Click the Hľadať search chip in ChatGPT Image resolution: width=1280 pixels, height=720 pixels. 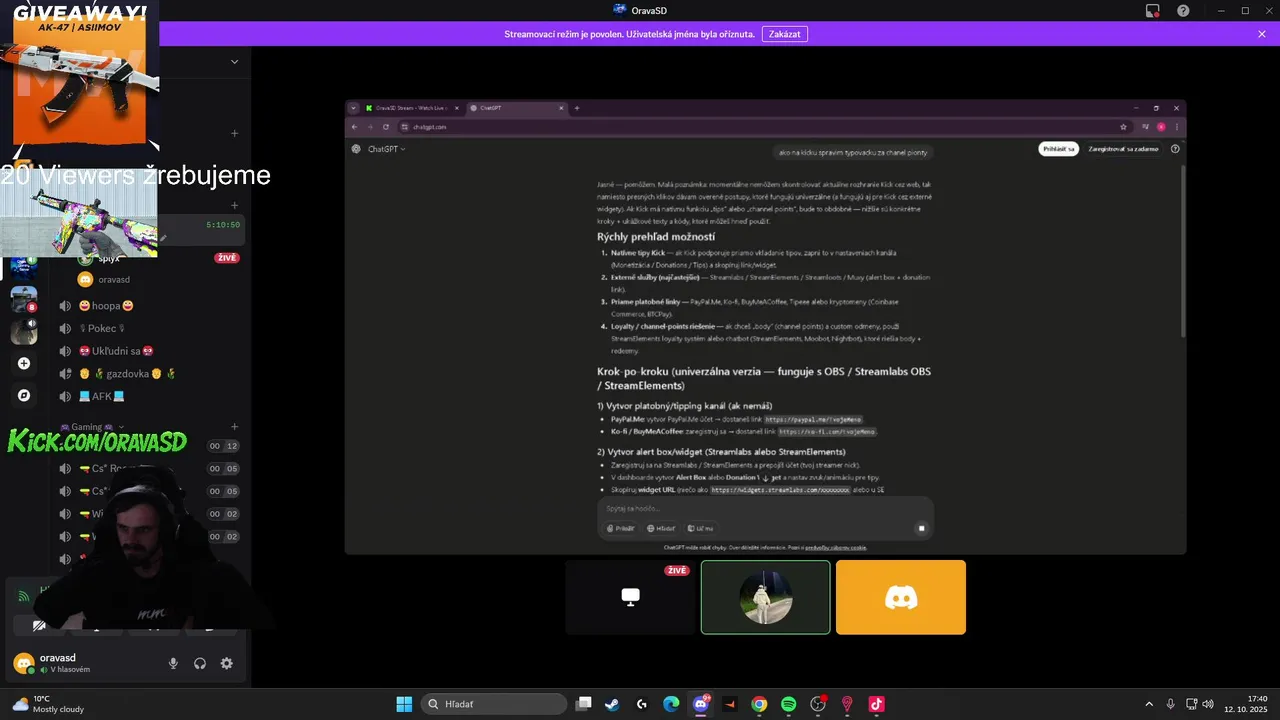click(661, 528)
